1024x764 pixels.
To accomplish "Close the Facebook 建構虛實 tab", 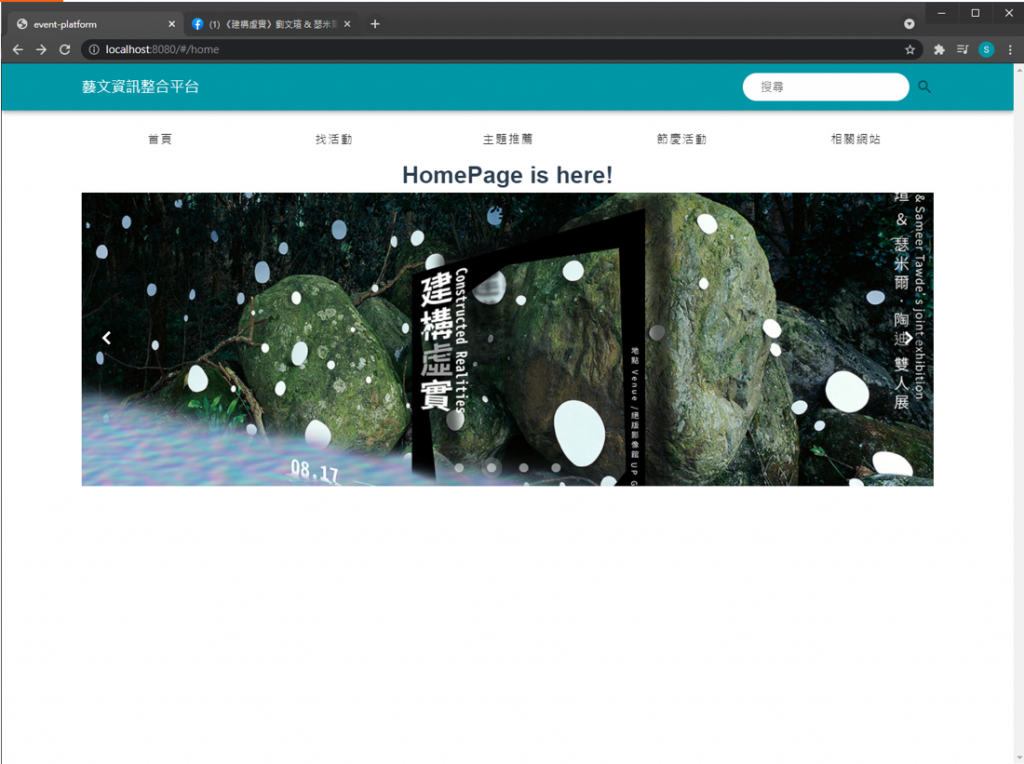I will pyautogui.click(x=347, y=24).
